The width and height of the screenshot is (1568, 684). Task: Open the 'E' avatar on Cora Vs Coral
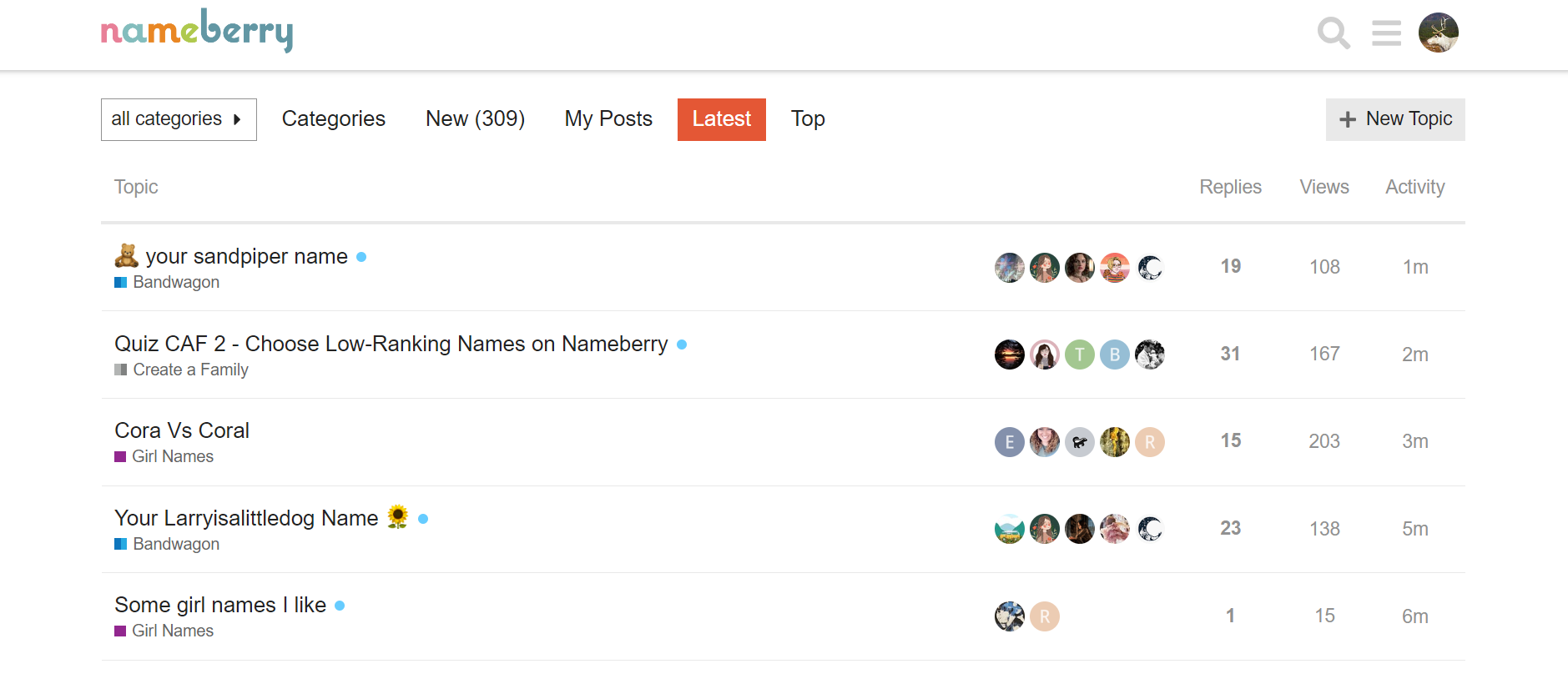tap(1010, 442)
